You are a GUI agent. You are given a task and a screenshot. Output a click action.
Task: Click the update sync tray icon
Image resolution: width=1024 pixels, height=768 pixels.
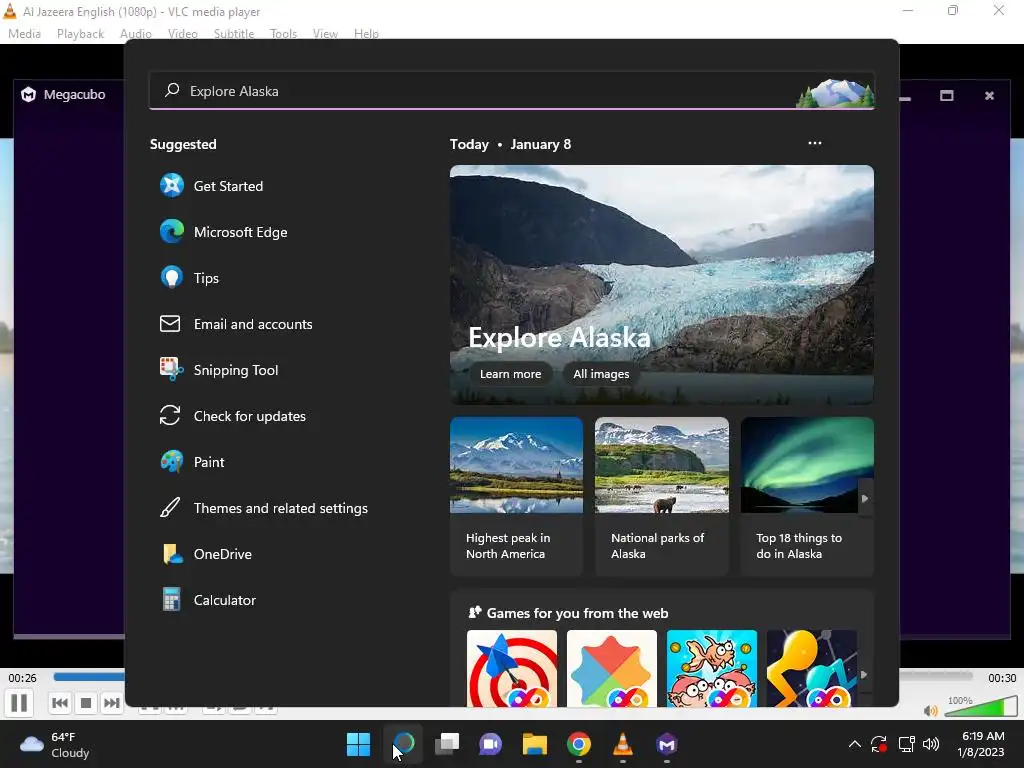tap(879, 744)
